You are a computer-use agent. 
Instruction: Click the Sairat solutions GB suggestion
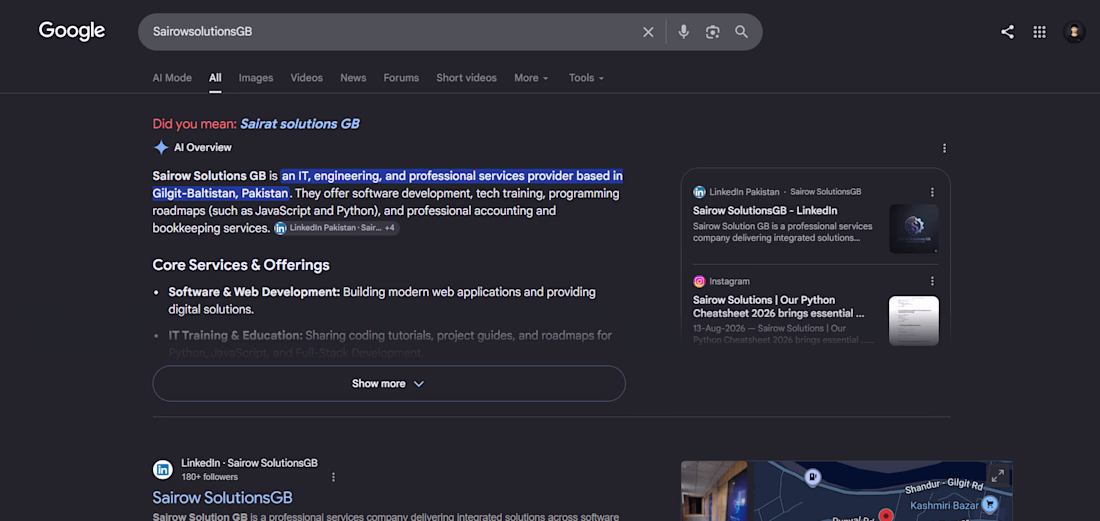[x=300, y=124]
